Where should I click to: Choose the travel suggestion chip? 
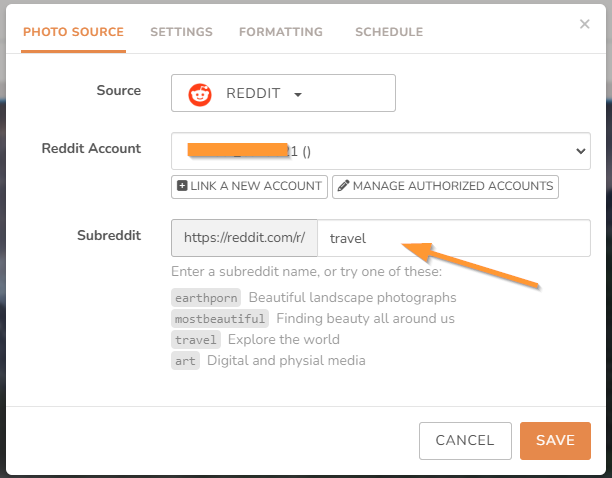196,340
